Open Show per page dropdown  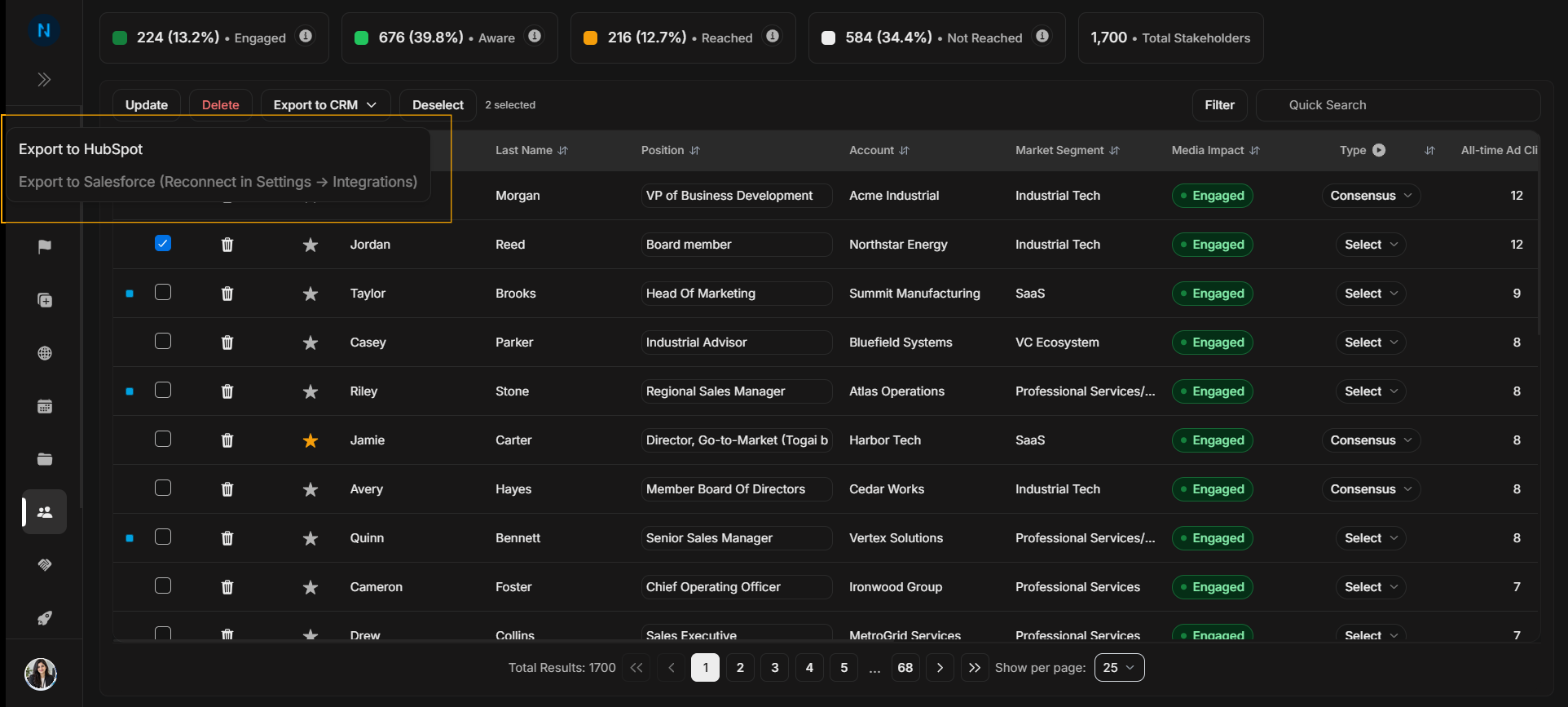tap(1119, 668)
